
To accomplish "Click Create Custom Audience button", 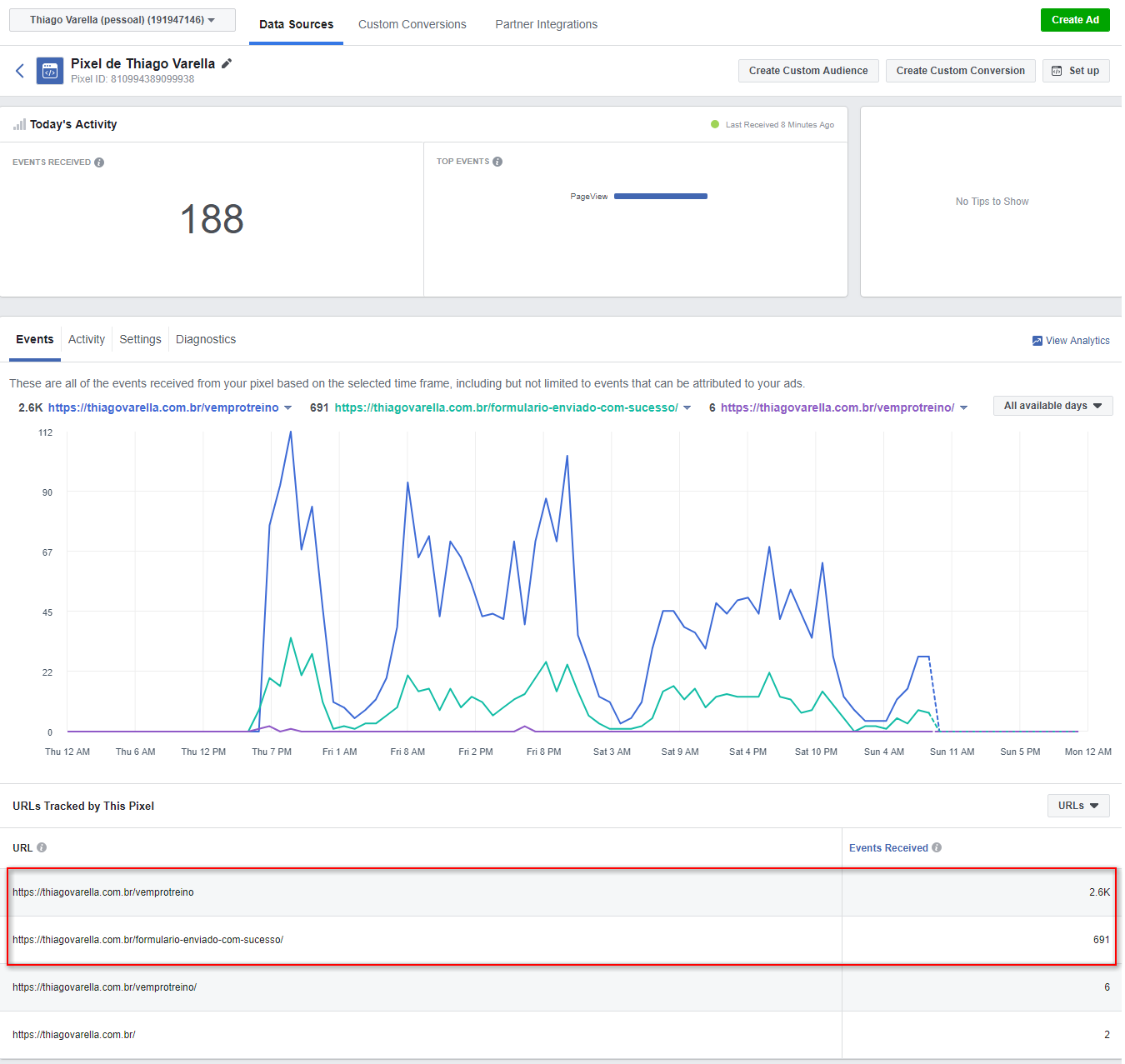I will pyautogui.click(x=807, y=71).
